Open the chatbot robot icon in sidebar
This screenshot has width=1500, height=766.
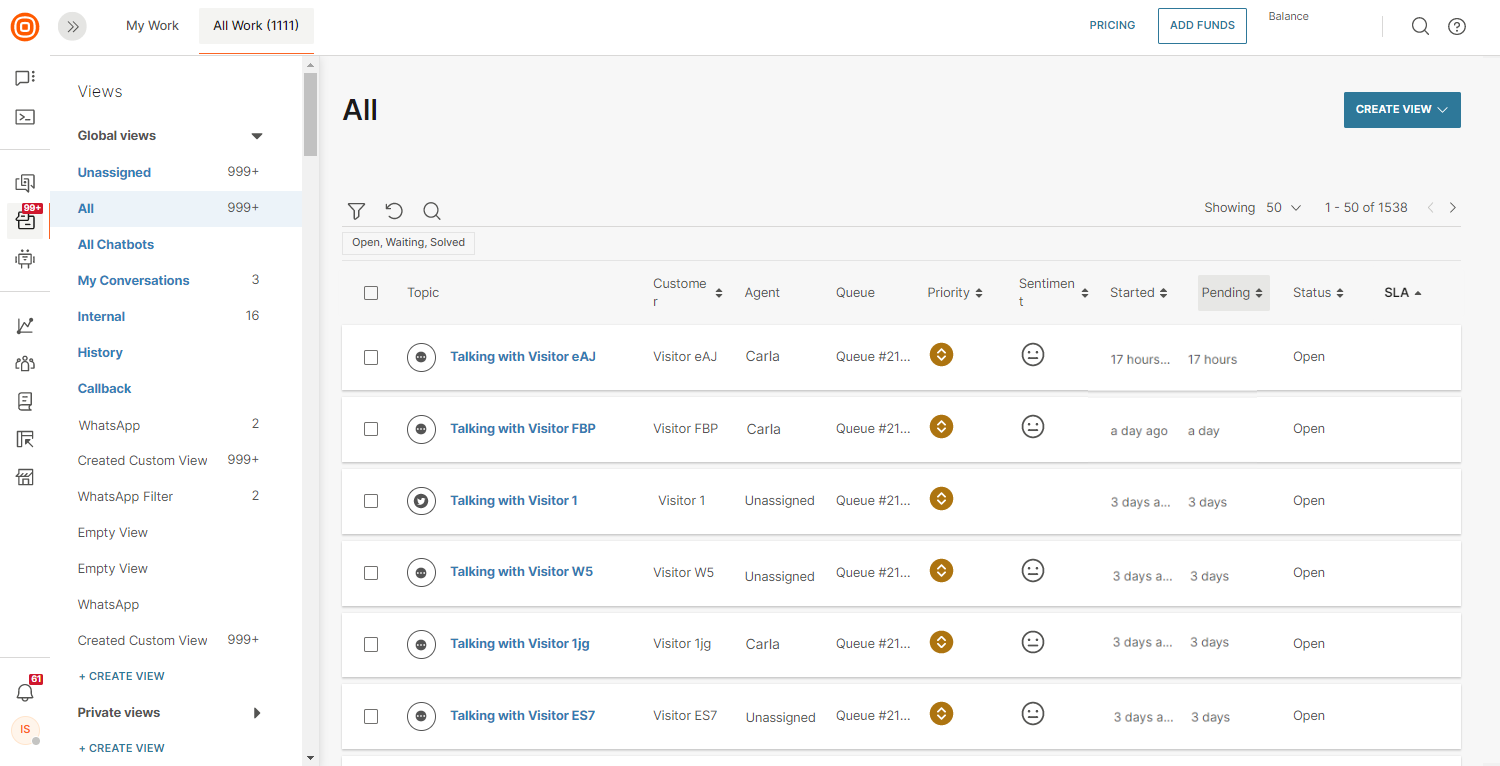(25, 259)
